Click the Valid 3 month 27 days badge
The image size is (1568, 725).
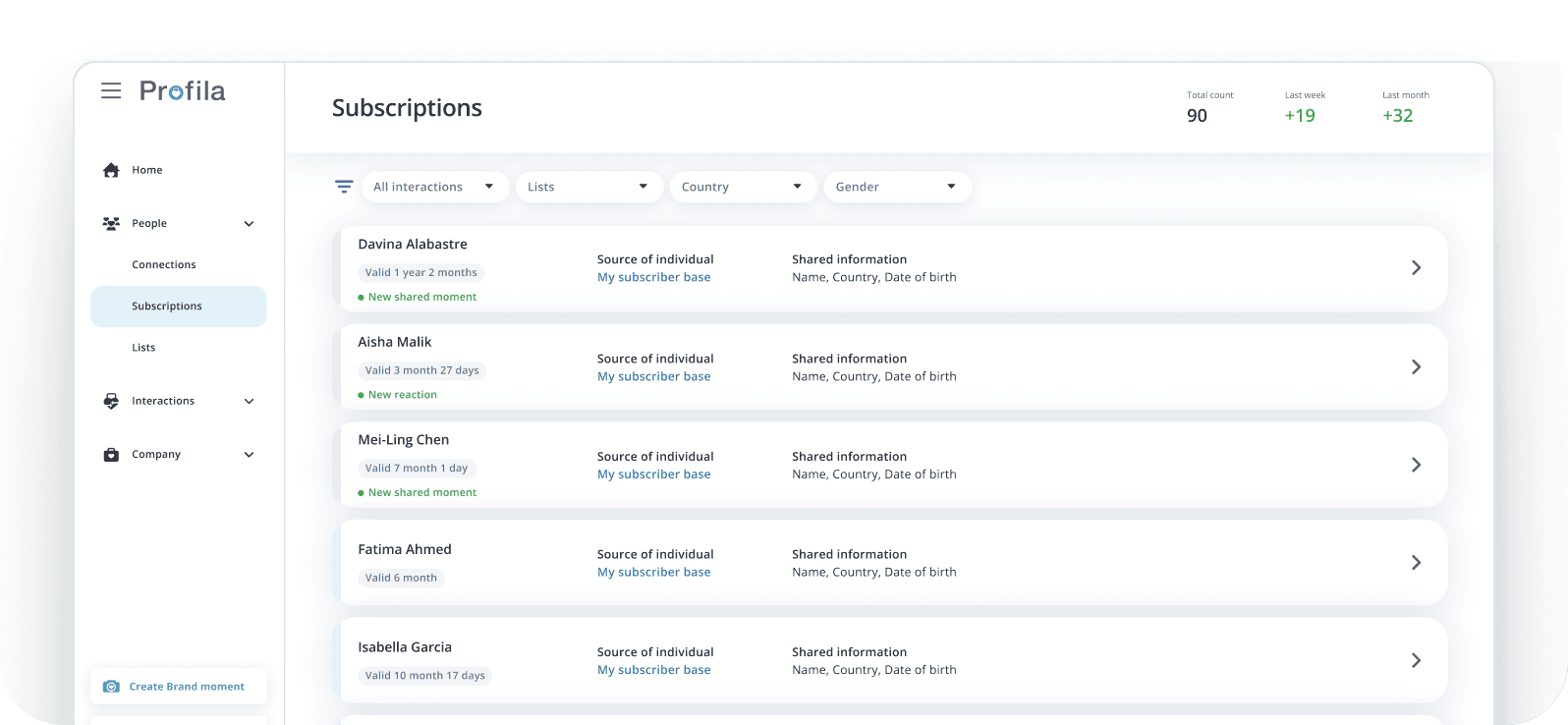pyautogui.click(x=422, y=370)
